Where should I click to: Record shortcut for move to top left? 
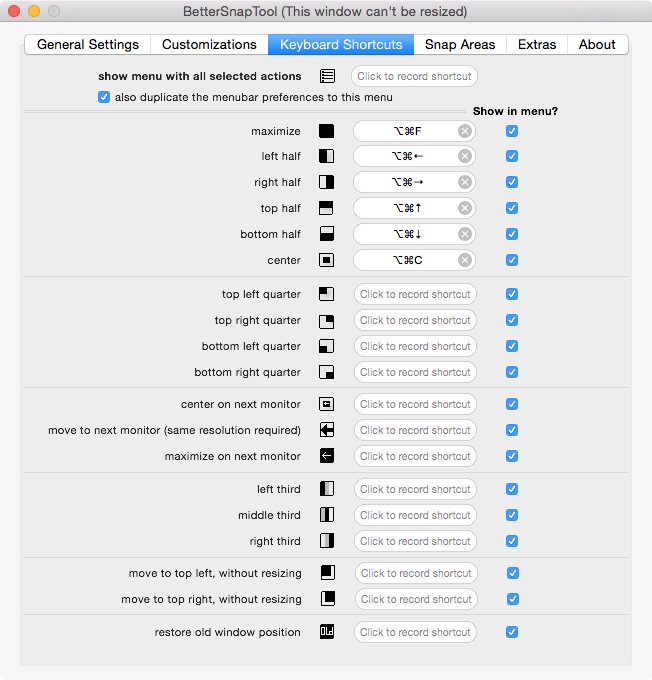416,573
